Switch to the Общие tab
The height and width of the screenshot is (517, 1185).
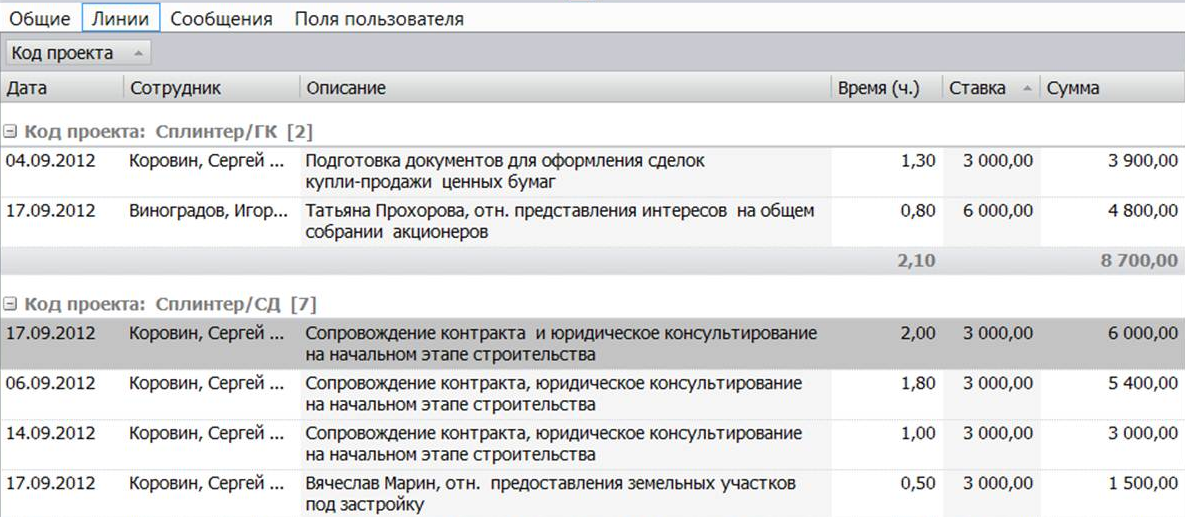pyautogui.click(x=40, y=18)
